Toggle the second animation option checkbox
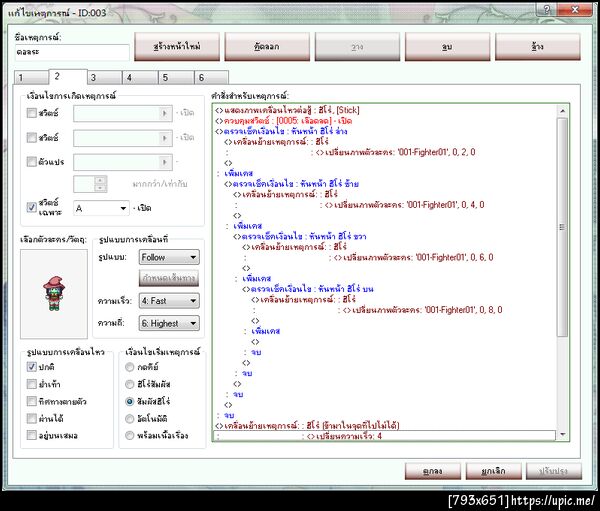 pyautogui.click(x=31, y=384)
